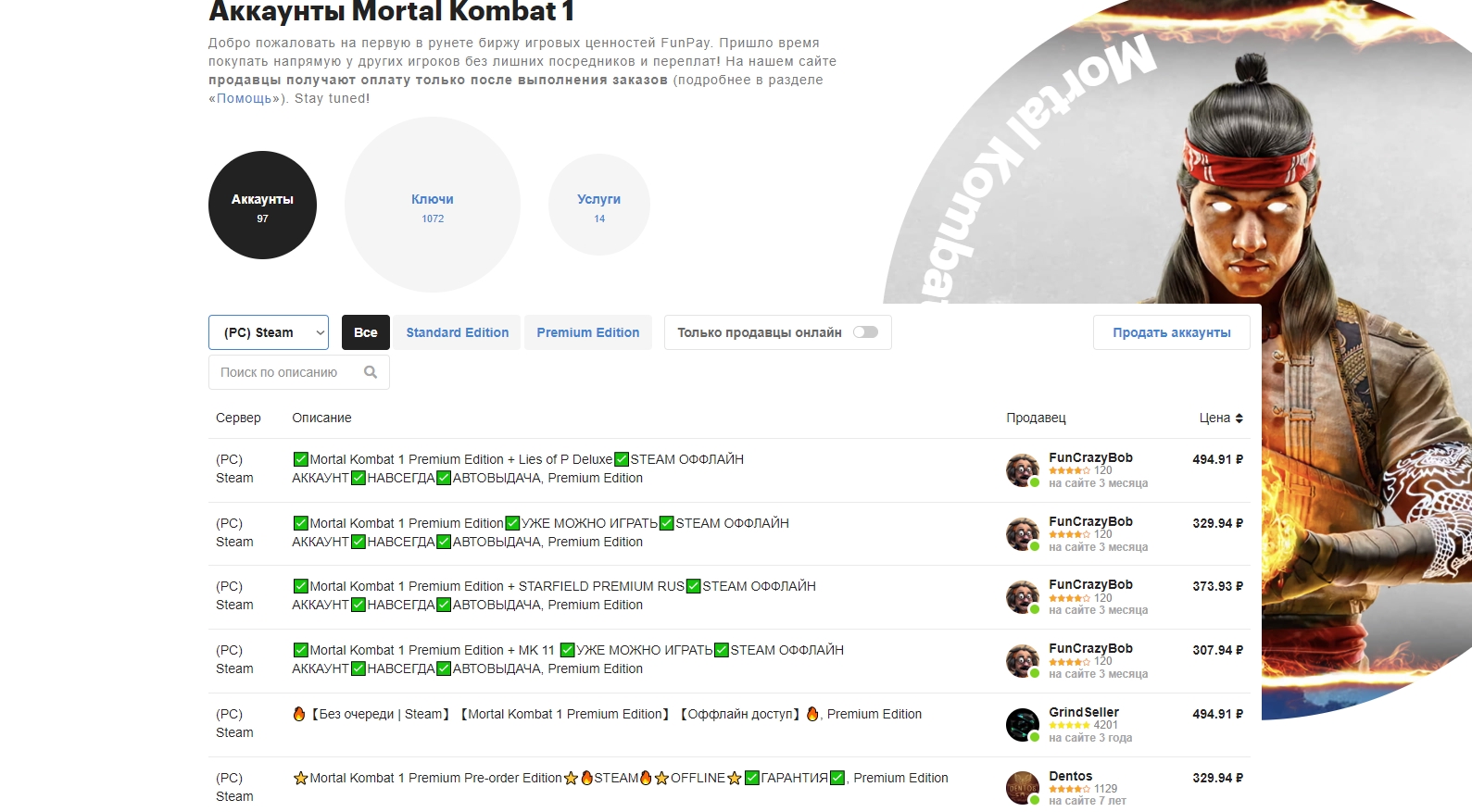Toggle Только продавцы онлайн switch
This screenshot has width=1472, height=812.
865,332
